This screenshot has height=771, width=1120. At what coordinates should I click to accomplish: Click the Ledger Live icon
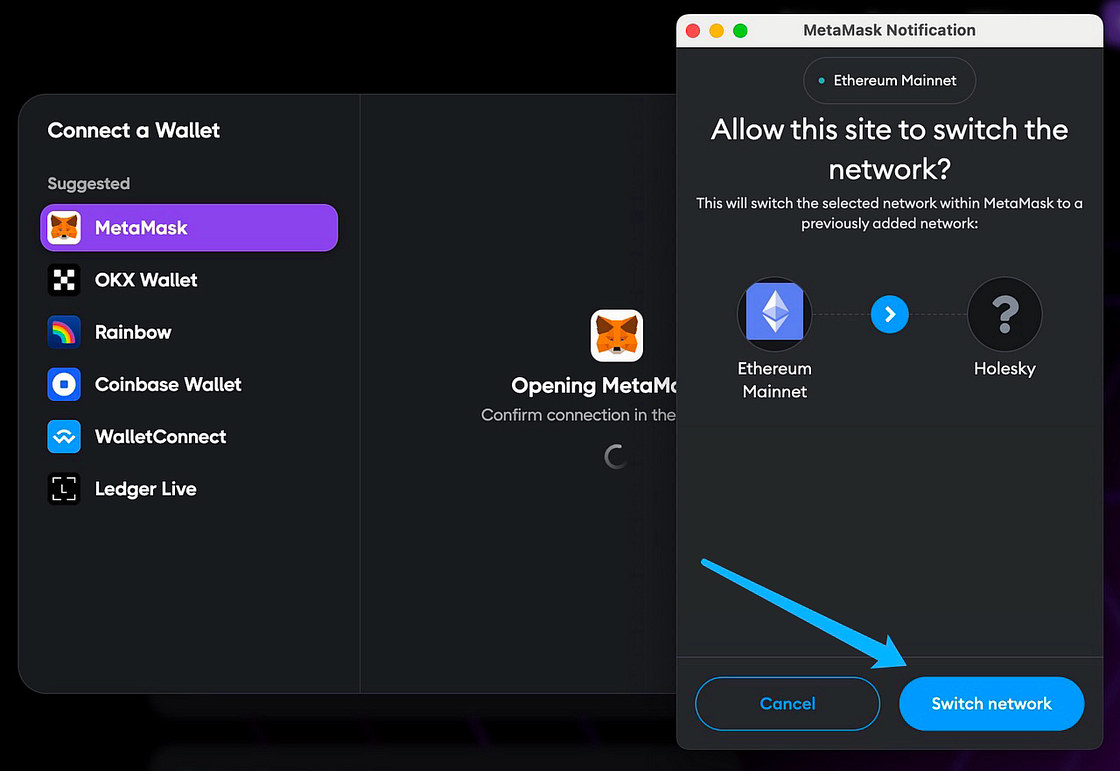pos(64,489)
